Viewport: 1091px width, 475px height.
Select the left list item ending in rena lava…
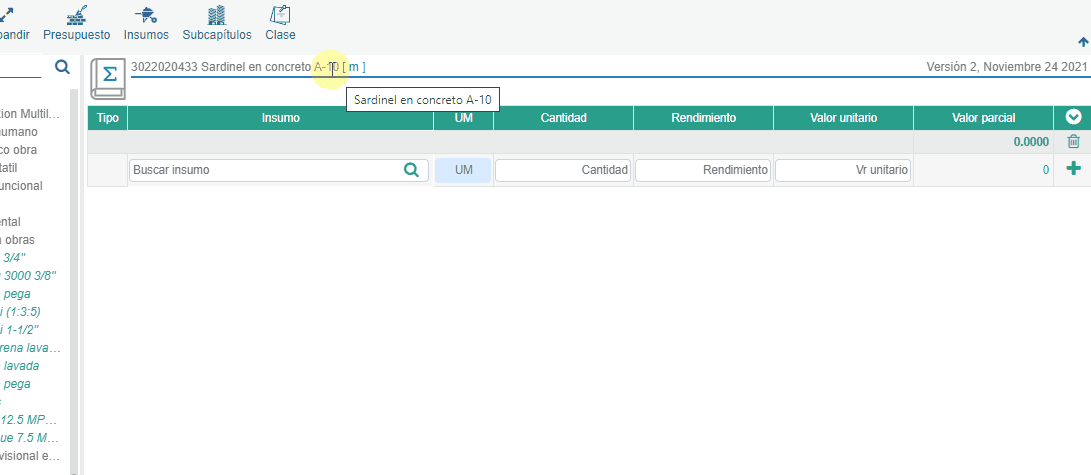[x=29, y=348]
